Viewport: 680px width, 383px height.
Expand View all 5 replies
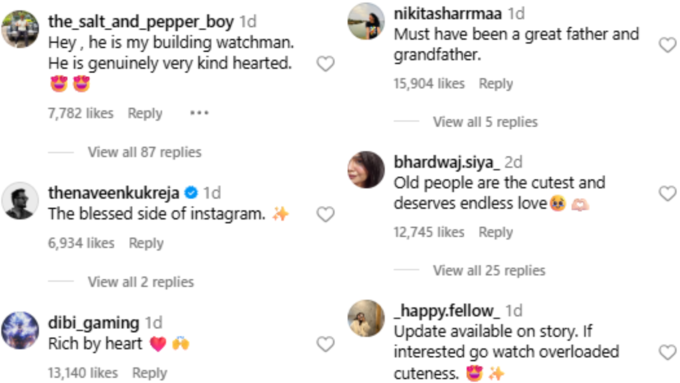pyautogui.click(x=485, y=122)
